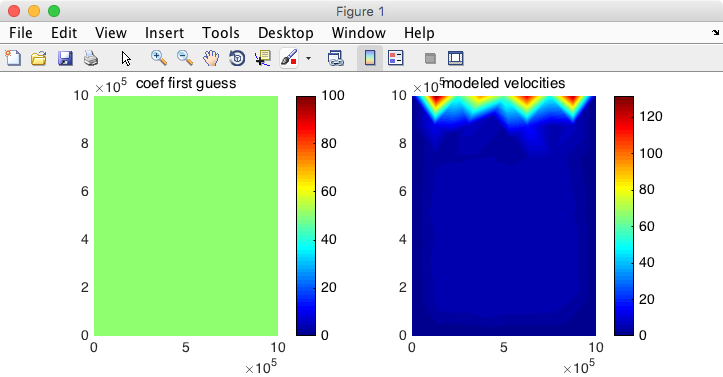Select the Pan hand tool

211,58
